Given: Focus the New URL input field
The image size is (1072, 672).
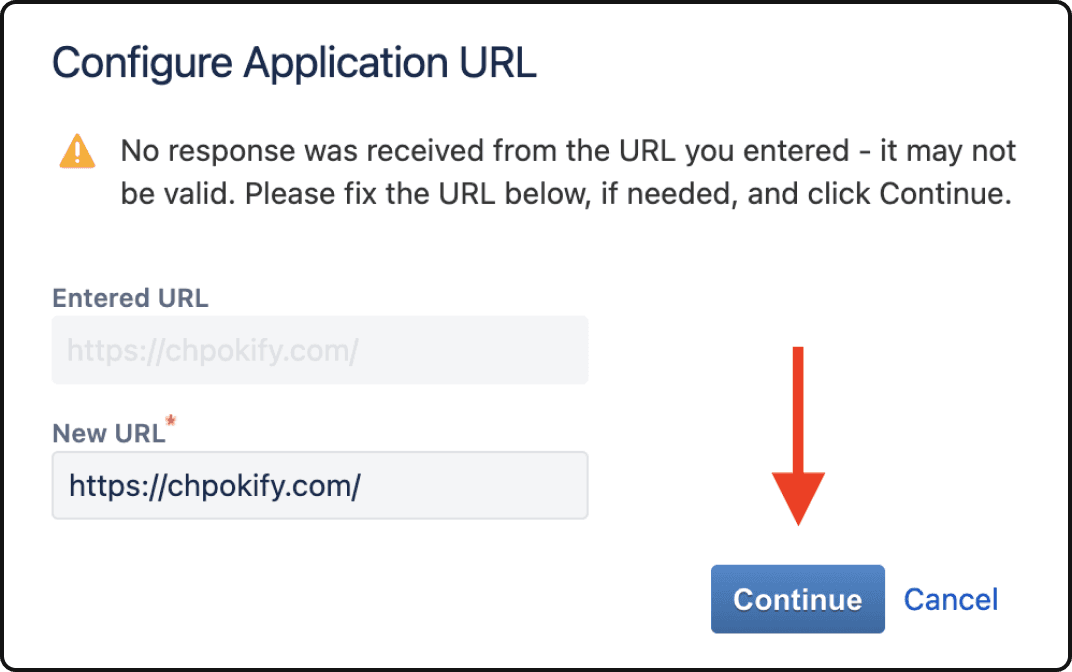Looking at the screenshot, I should pyautogui.click(x=320, y=485).
